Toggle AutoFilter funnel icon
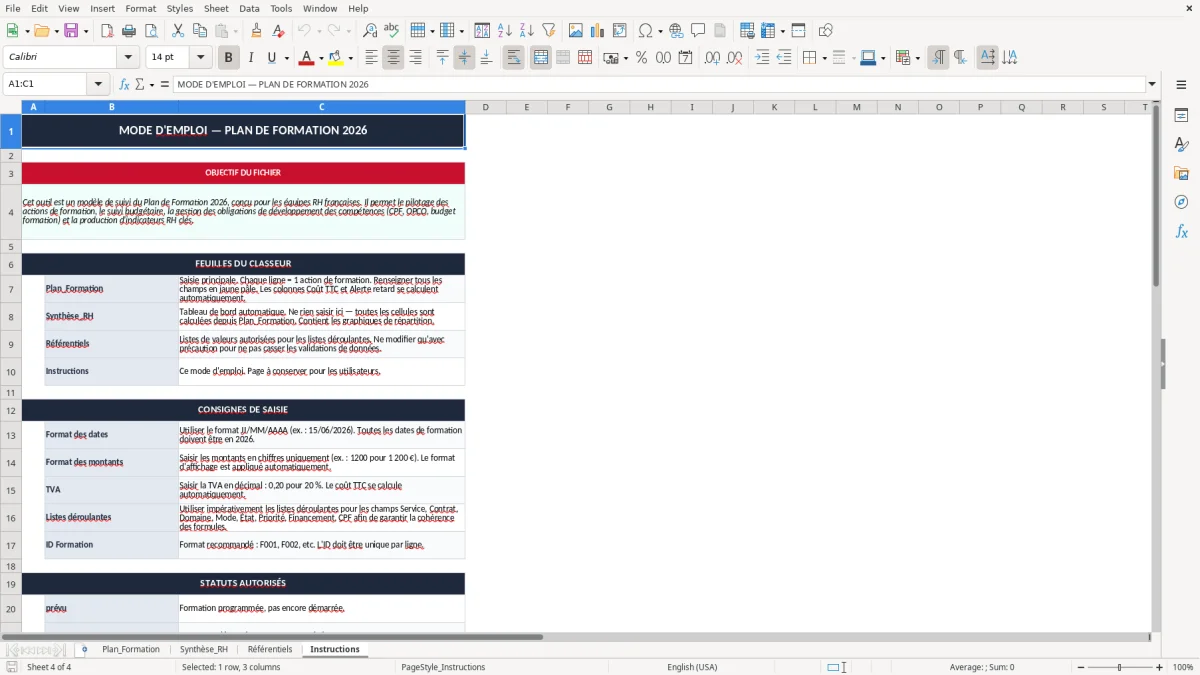Image resolution: width=1200 pixels, height=675 pixels. coord(549,31)
